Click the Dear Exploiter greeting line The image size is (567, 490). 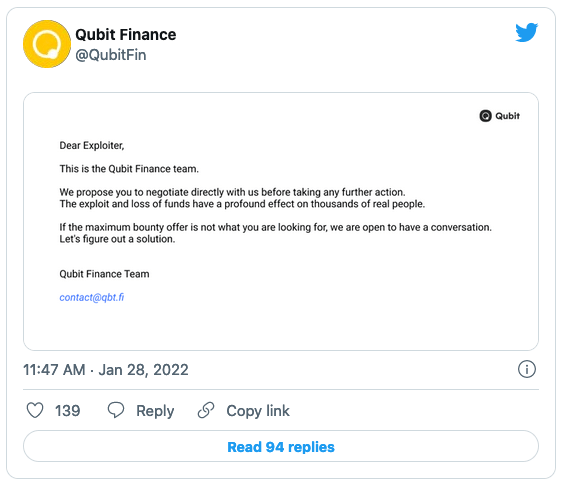coord(92,145)
